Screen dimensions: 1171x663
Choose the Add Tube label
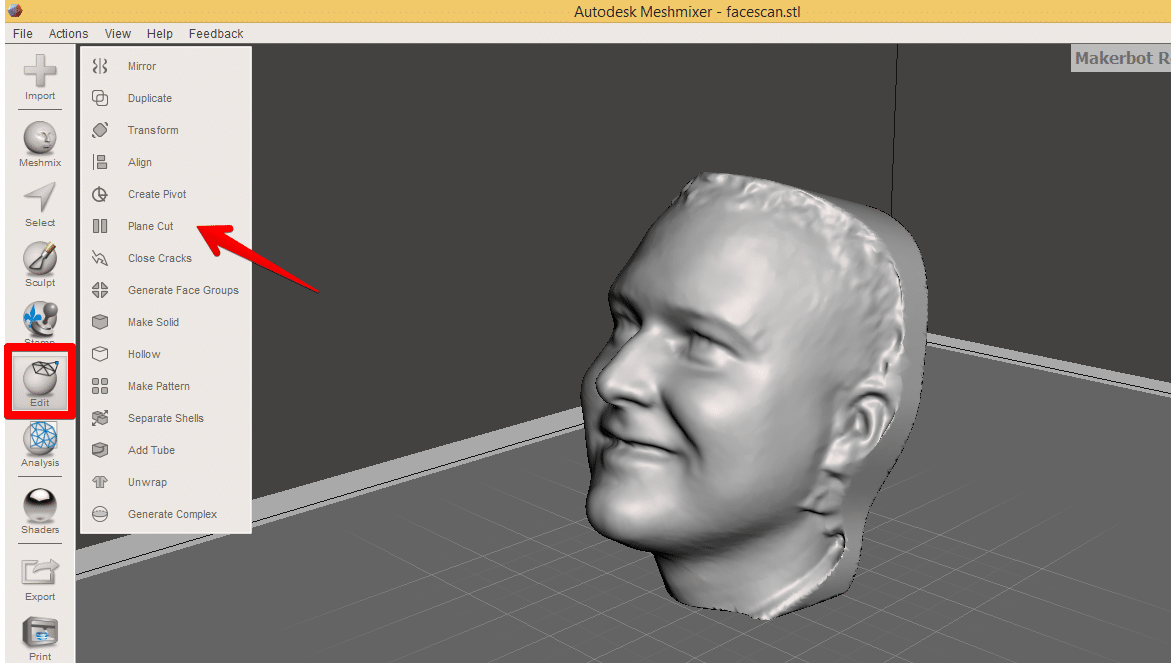coord(151,450)
